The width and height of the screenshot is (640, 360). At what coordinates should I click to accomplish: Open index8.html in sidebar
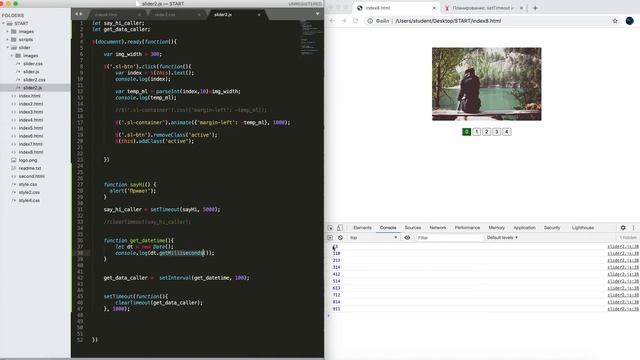click(x=31, y=152)
